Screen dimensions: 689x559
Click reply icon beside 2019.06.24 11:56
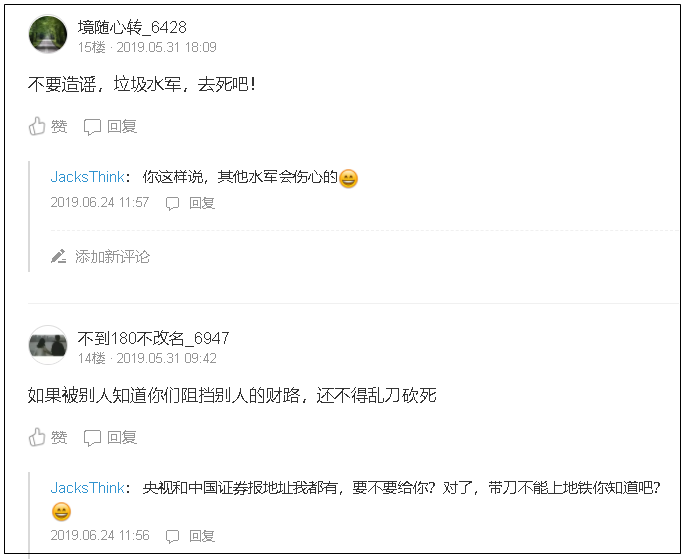[x=172, y=536]
